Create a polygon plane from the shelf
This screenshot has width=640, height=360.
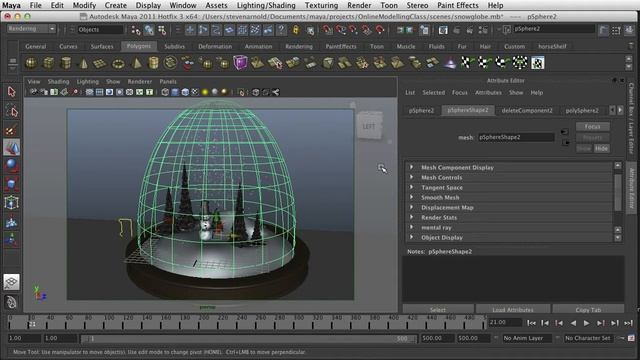[x=100, y=63]
